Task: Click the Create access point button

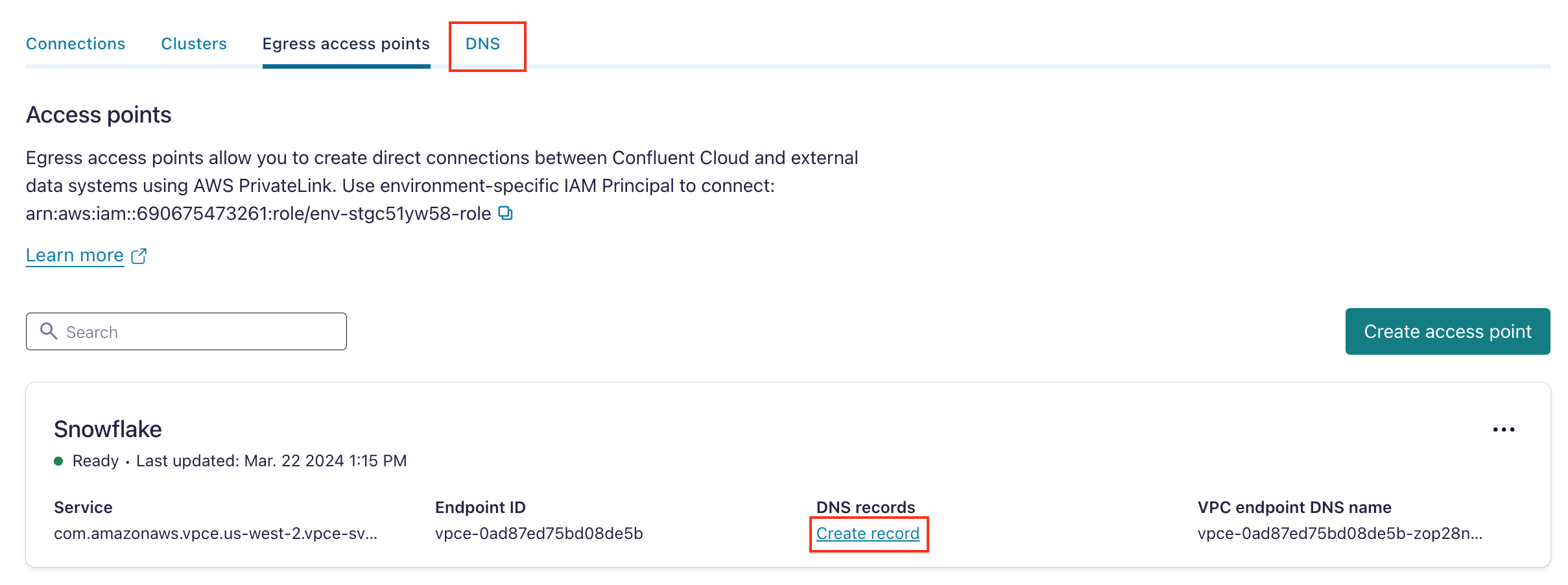Action: 1447,331
